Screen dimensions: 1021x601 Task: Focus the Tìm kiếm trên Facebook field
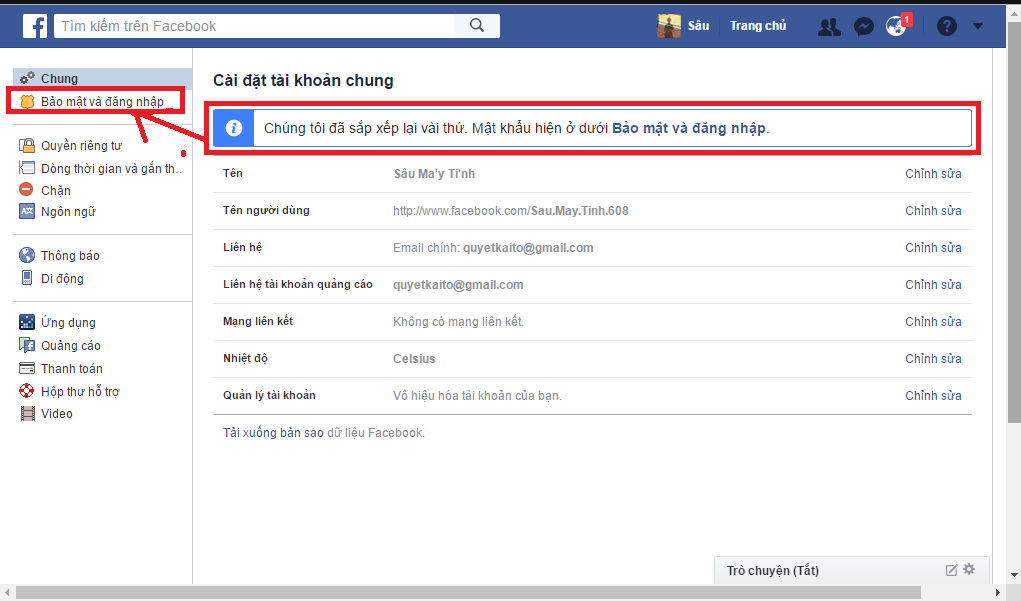pyautogui.click(x=254, y=26)
